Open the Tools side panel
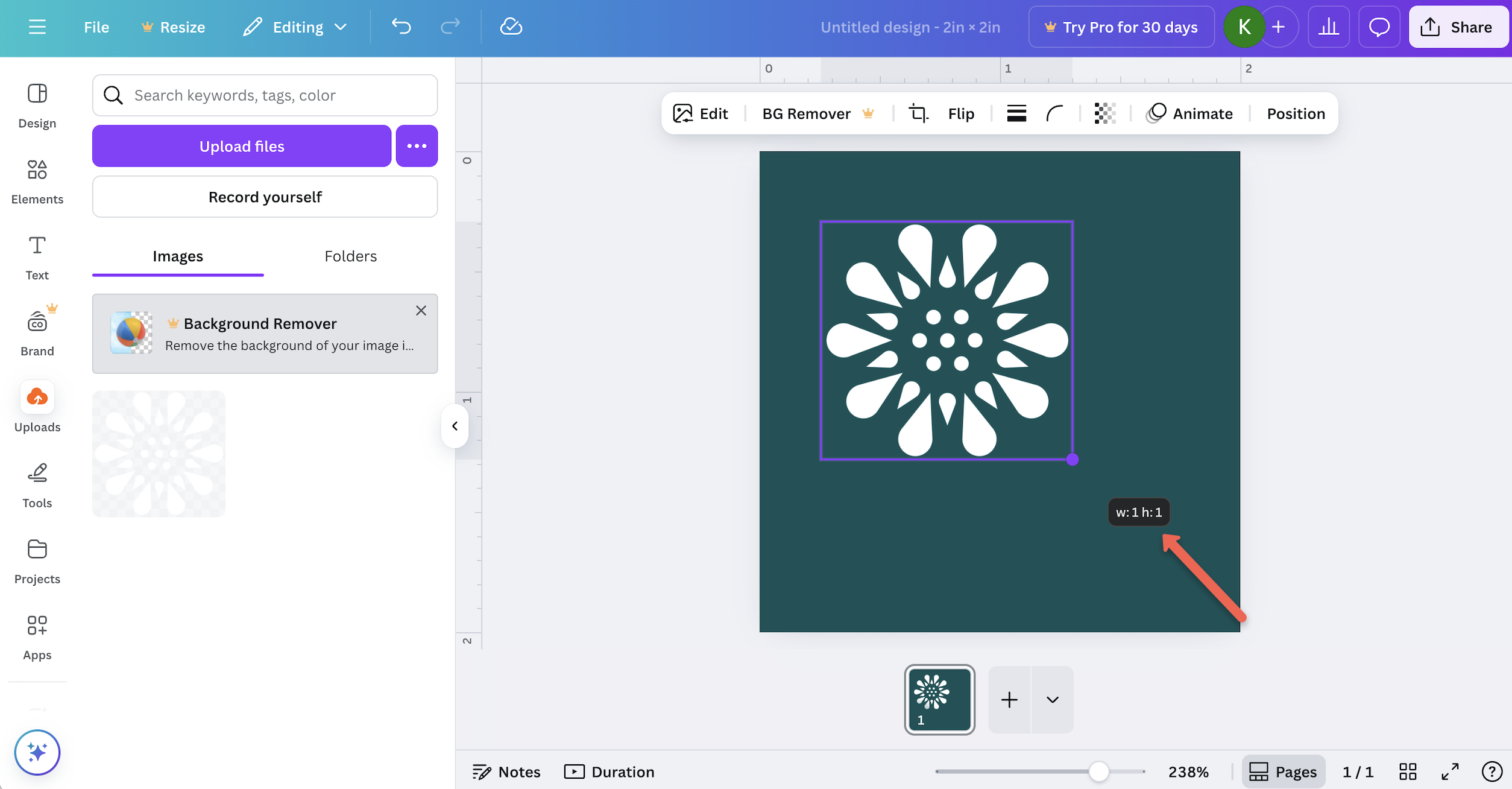The width and height of the screenshot is (1512, 789). click(37, 486)
